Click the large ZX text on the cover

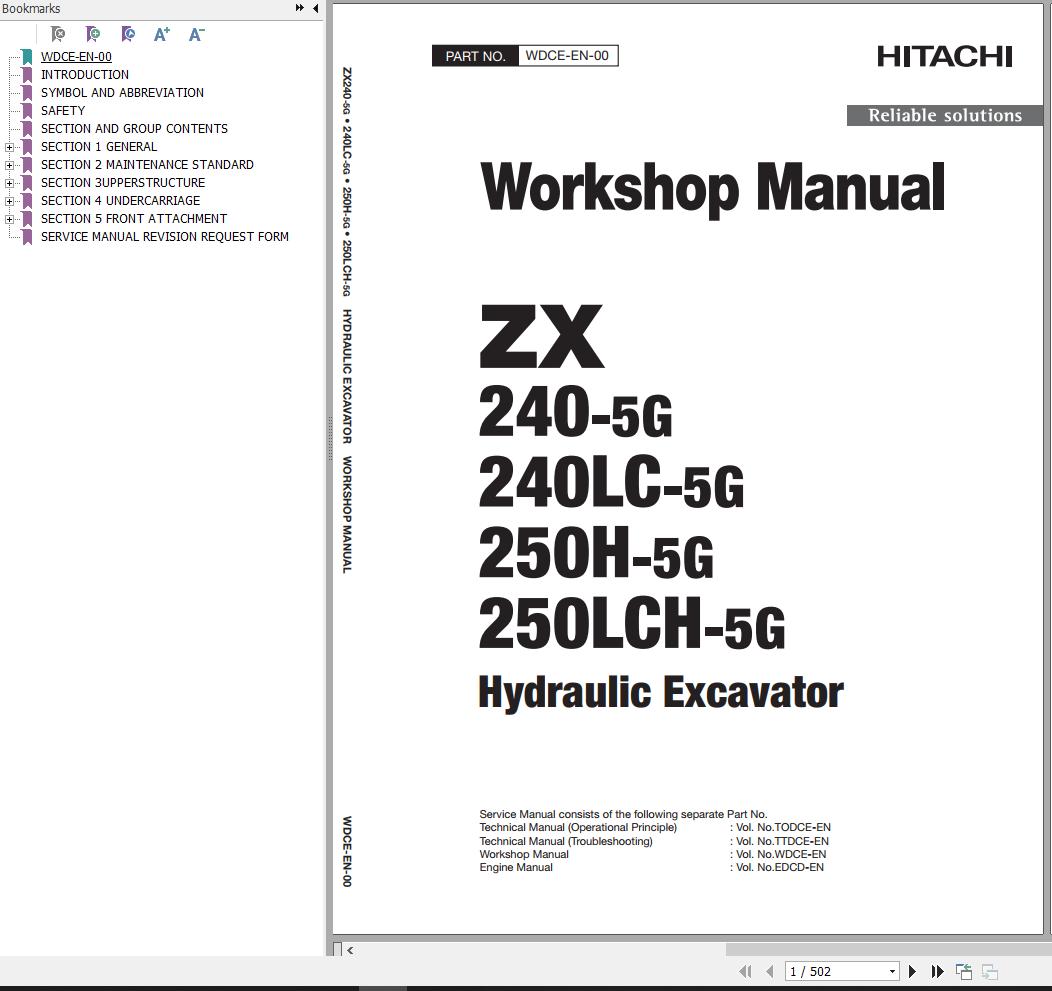(542, 337)
